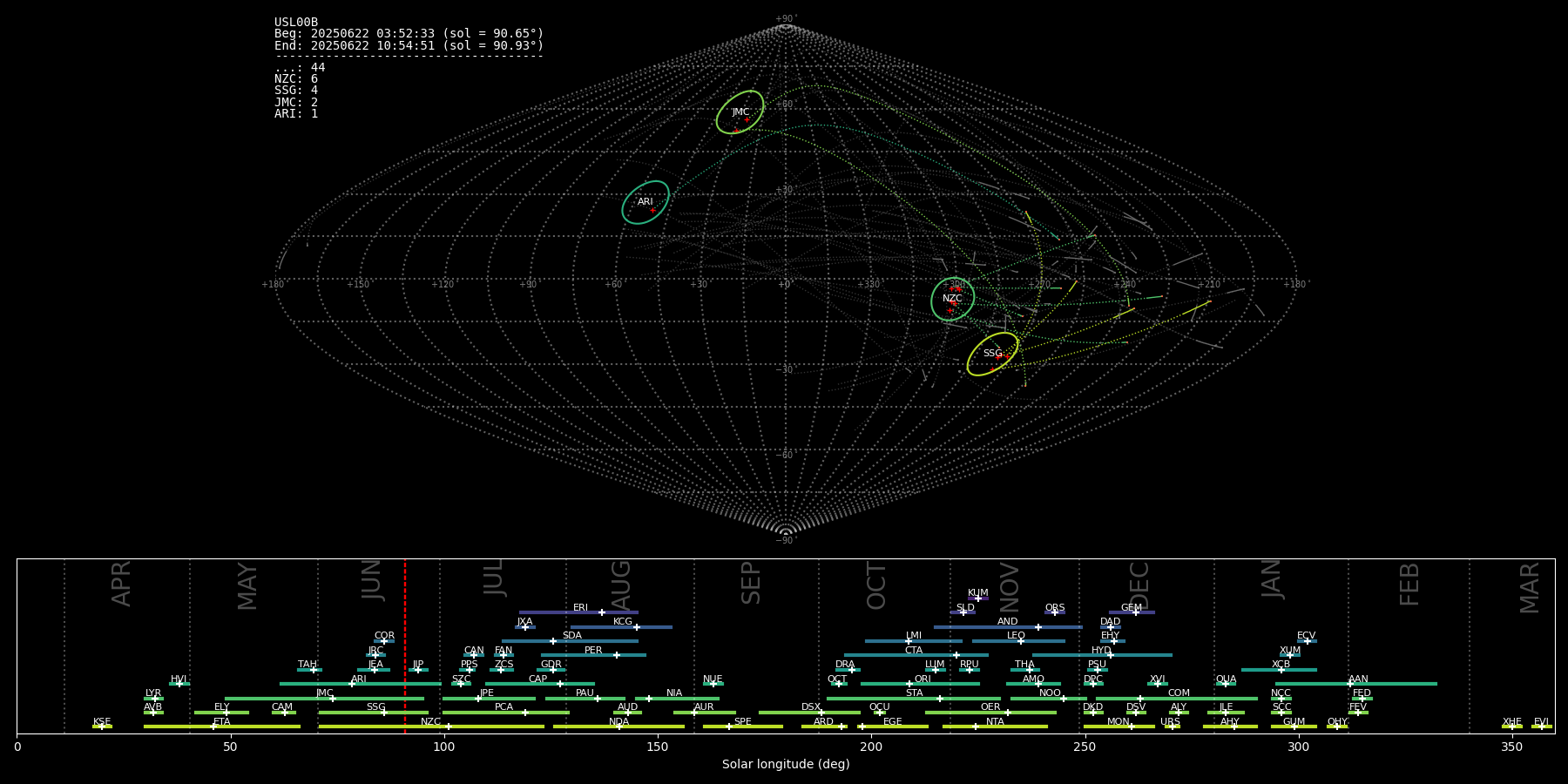
Task: Select the ETA shower label in timeline
Action: (222, 722)
